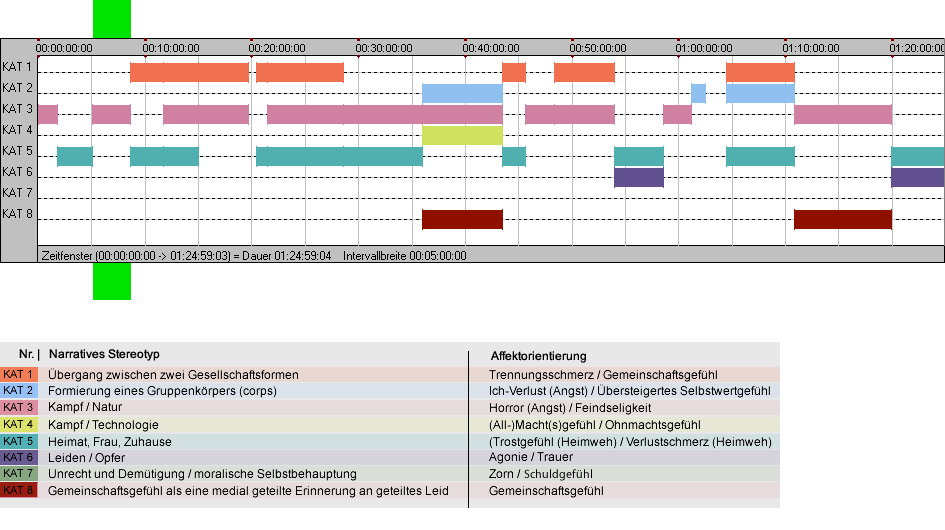Image resolution: width=945 pixels, height=530 pixels.
Task: Select the KAT 8 dark red legend swatch
Action: coord(19,490)
